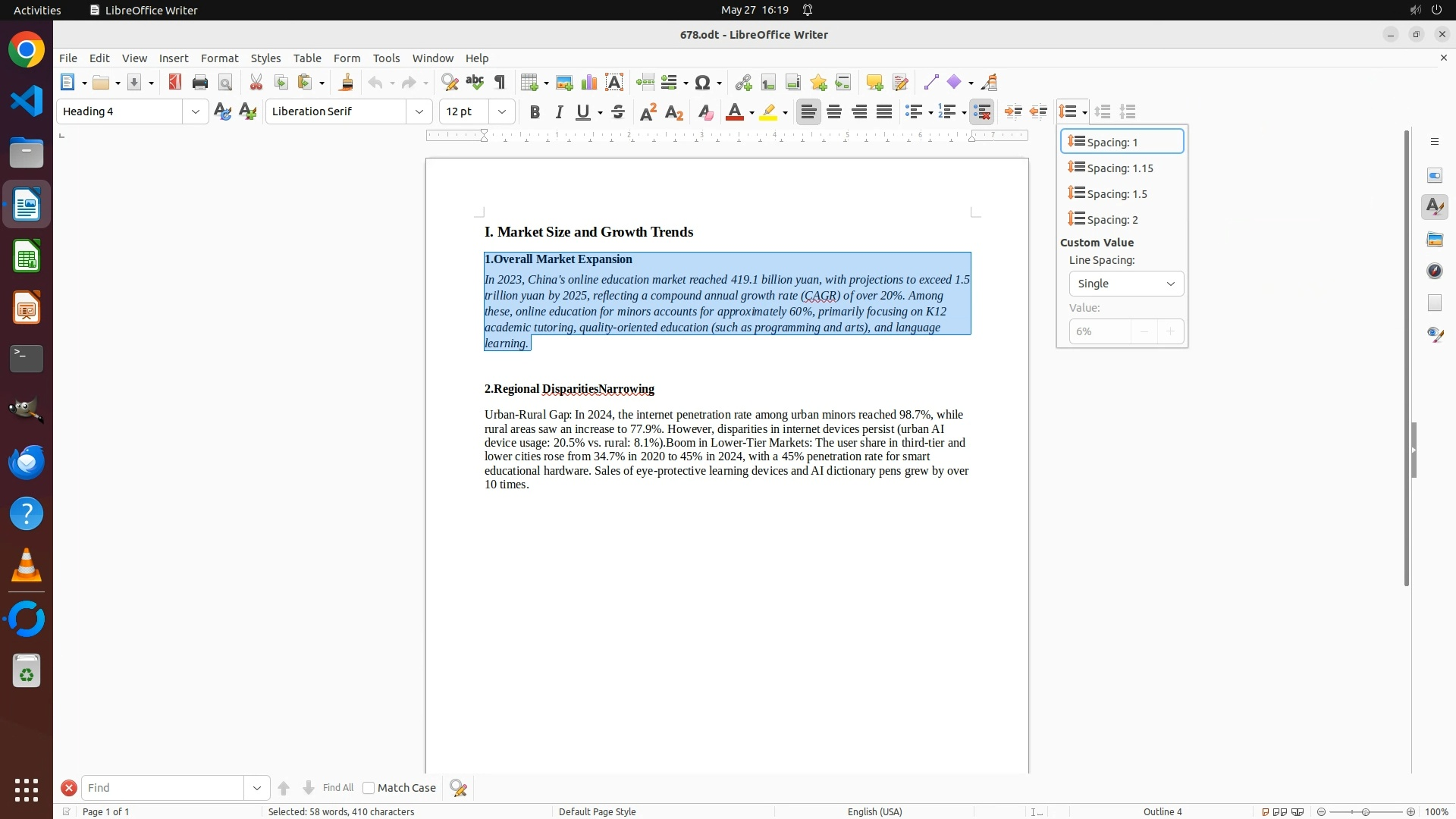The height and width of the screenshot is (819, 1456).
Task: Toggle Italic formatting
Action: (559, 112)
